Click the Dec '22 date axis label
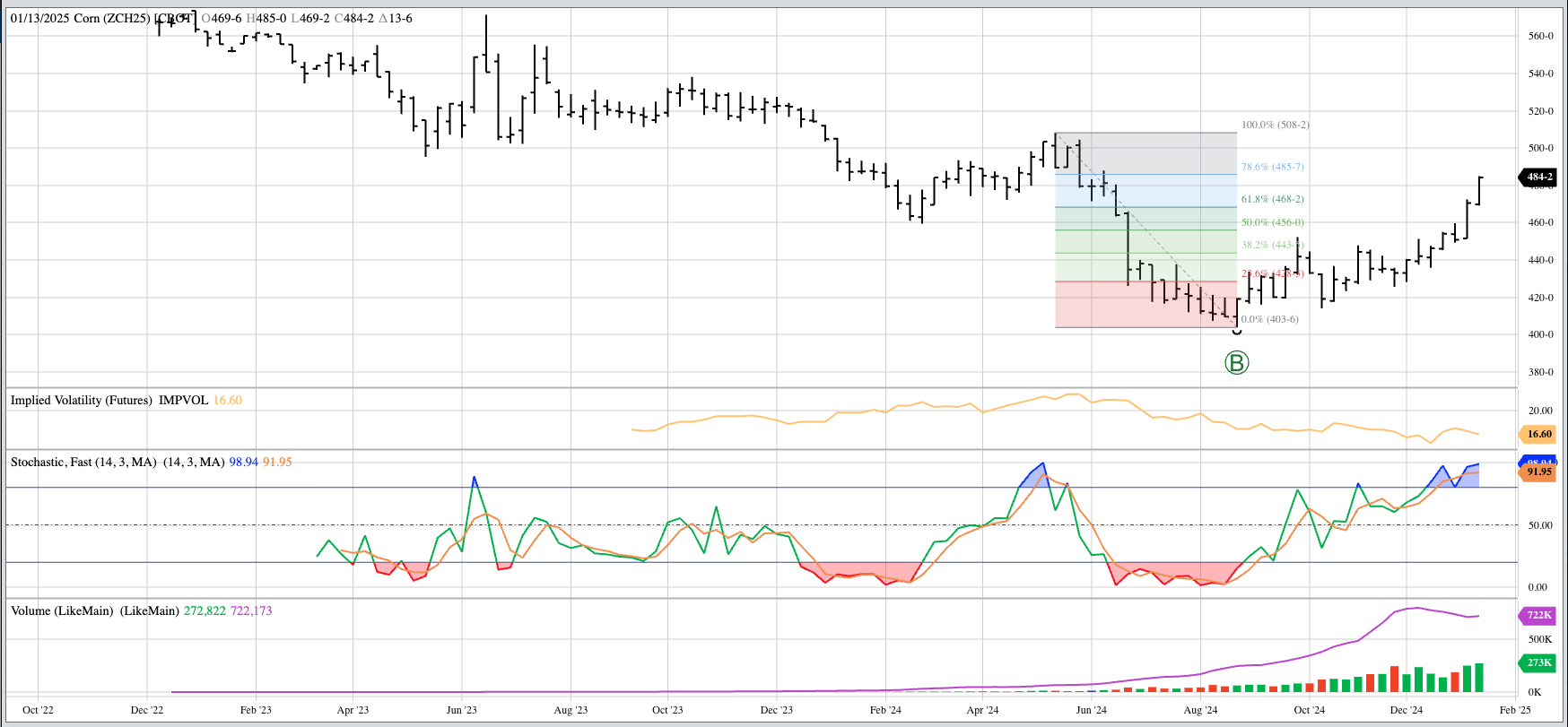This screenshot has height=727, width=1568. (x=147, y=710)
